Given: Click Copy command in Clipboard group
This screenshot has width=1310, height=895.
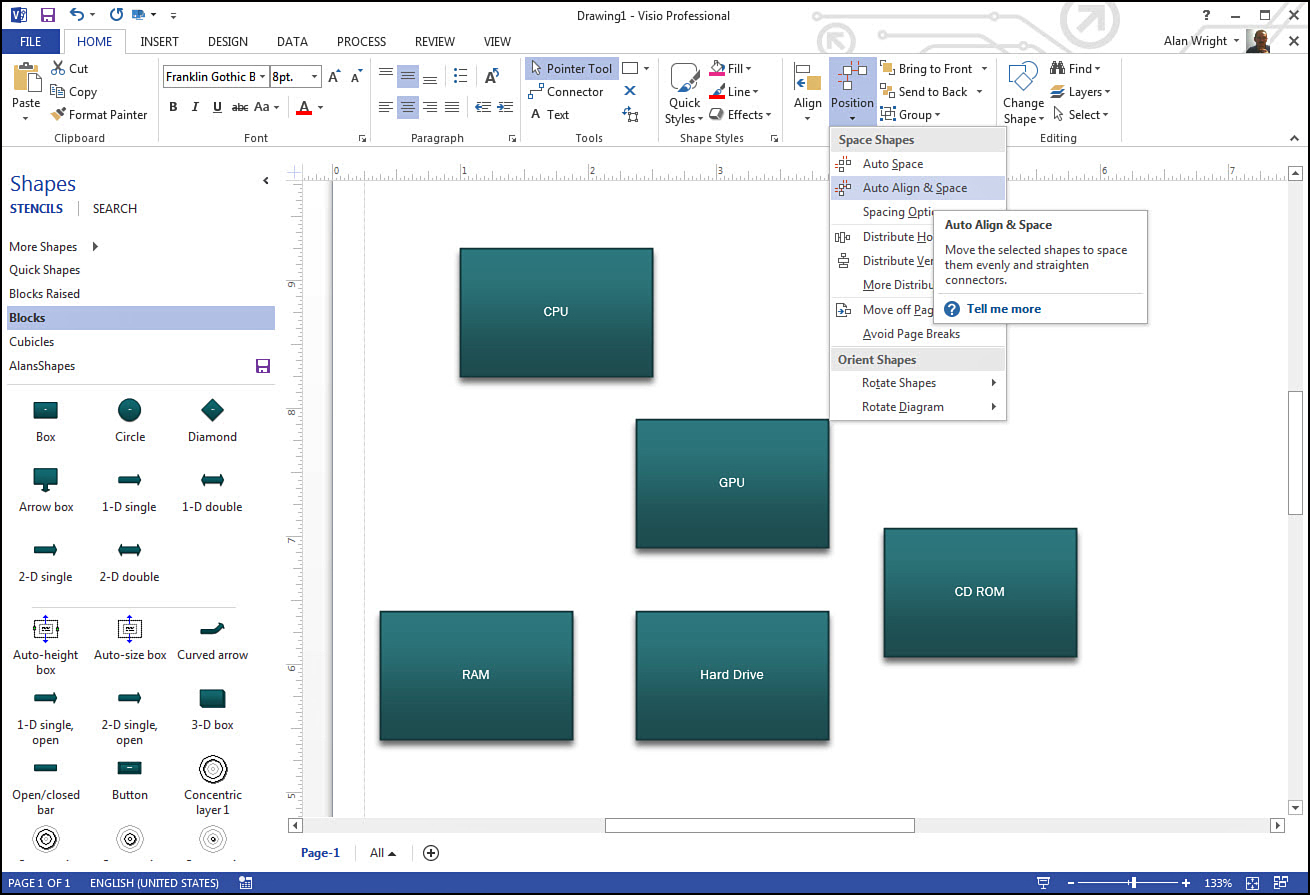Looking at the screenshot, I should tap(73, 91).
